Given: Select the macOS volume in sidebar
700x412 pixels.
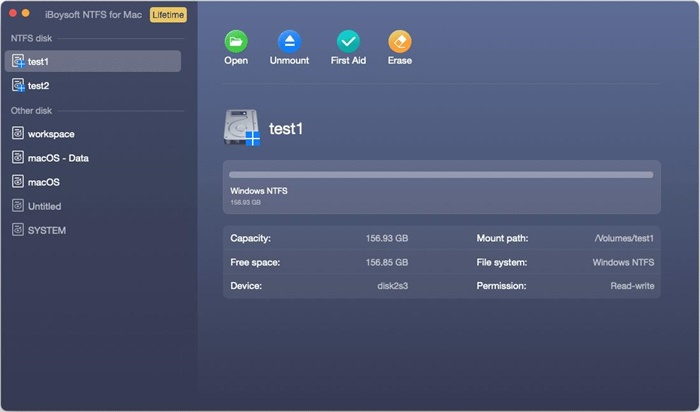Looking at the screenshot, I should pyautogui.click(x=43, y=182).
